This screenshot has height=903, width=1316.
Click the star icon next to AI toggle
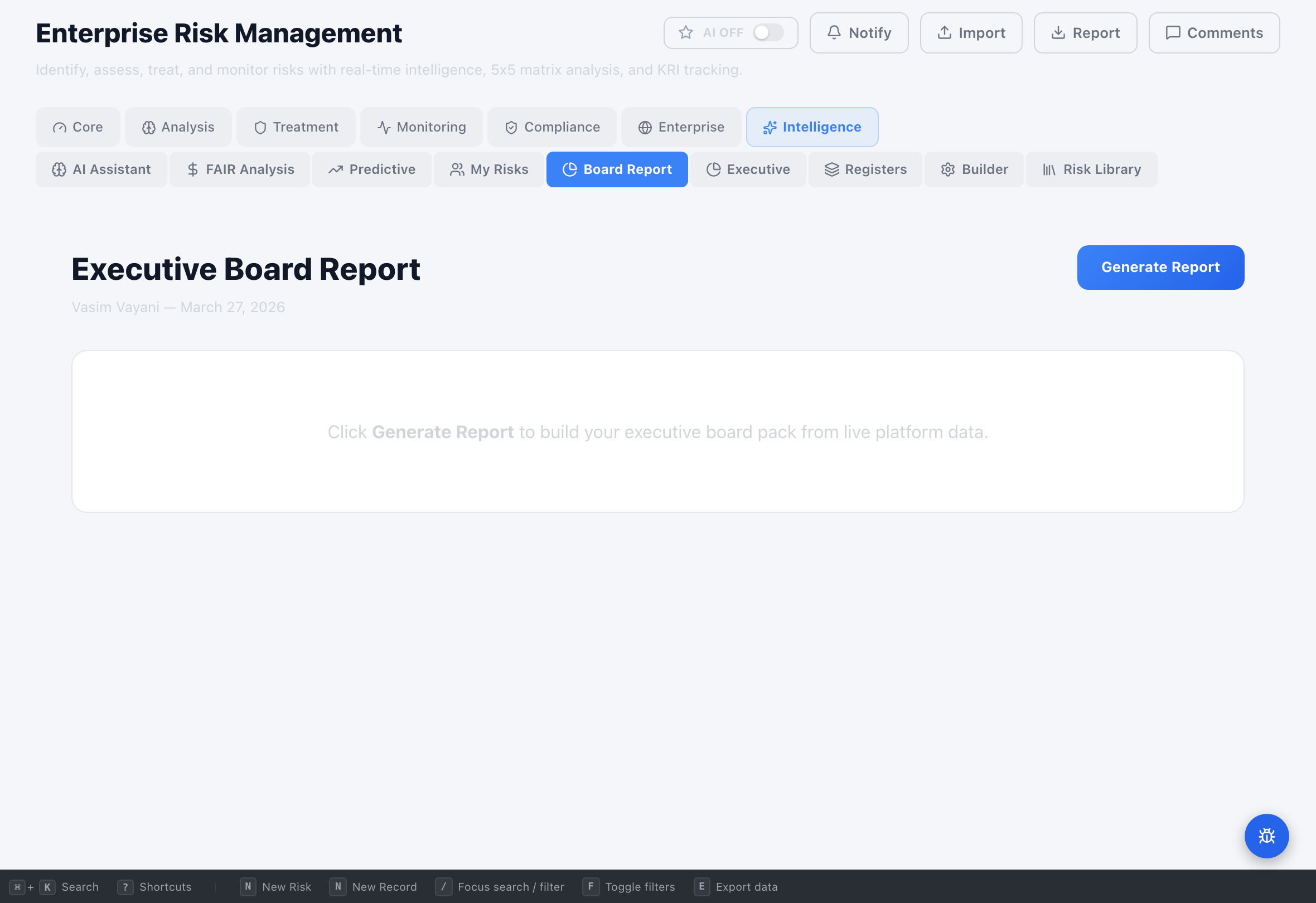pyautogui.click(x=686, y=32)
